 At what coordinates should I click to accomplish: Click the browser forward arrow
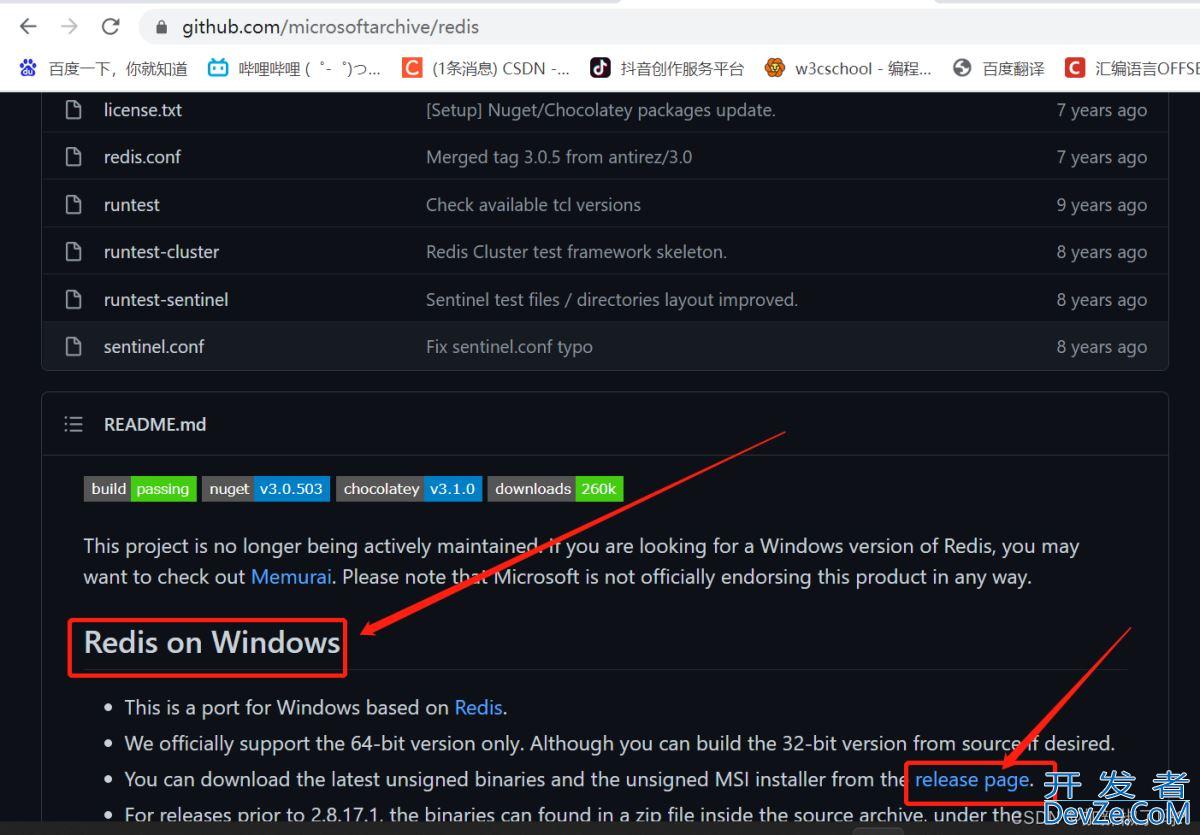[x=69, y=27]
